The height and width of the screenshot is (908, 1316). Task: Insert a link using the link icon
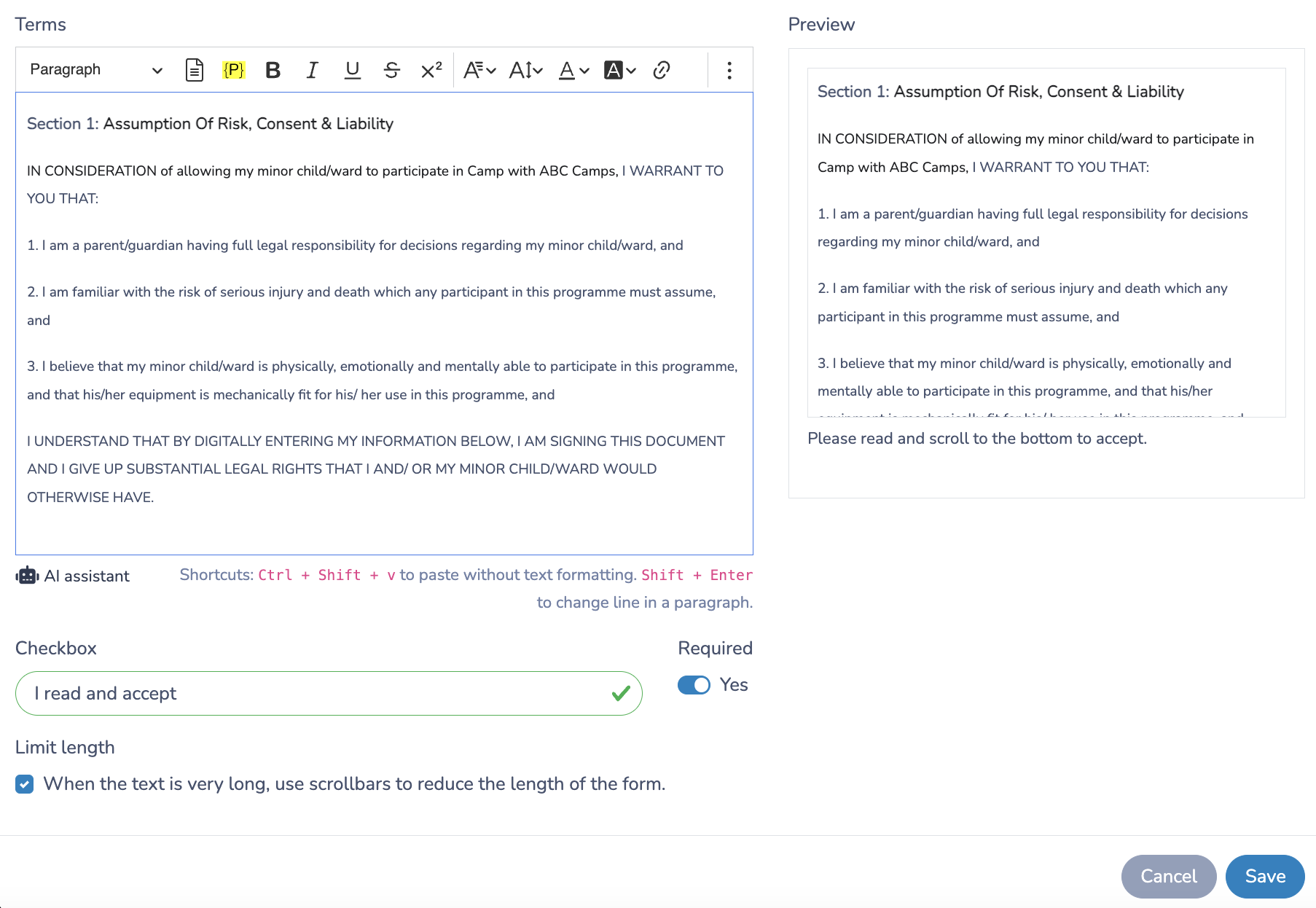662,70
